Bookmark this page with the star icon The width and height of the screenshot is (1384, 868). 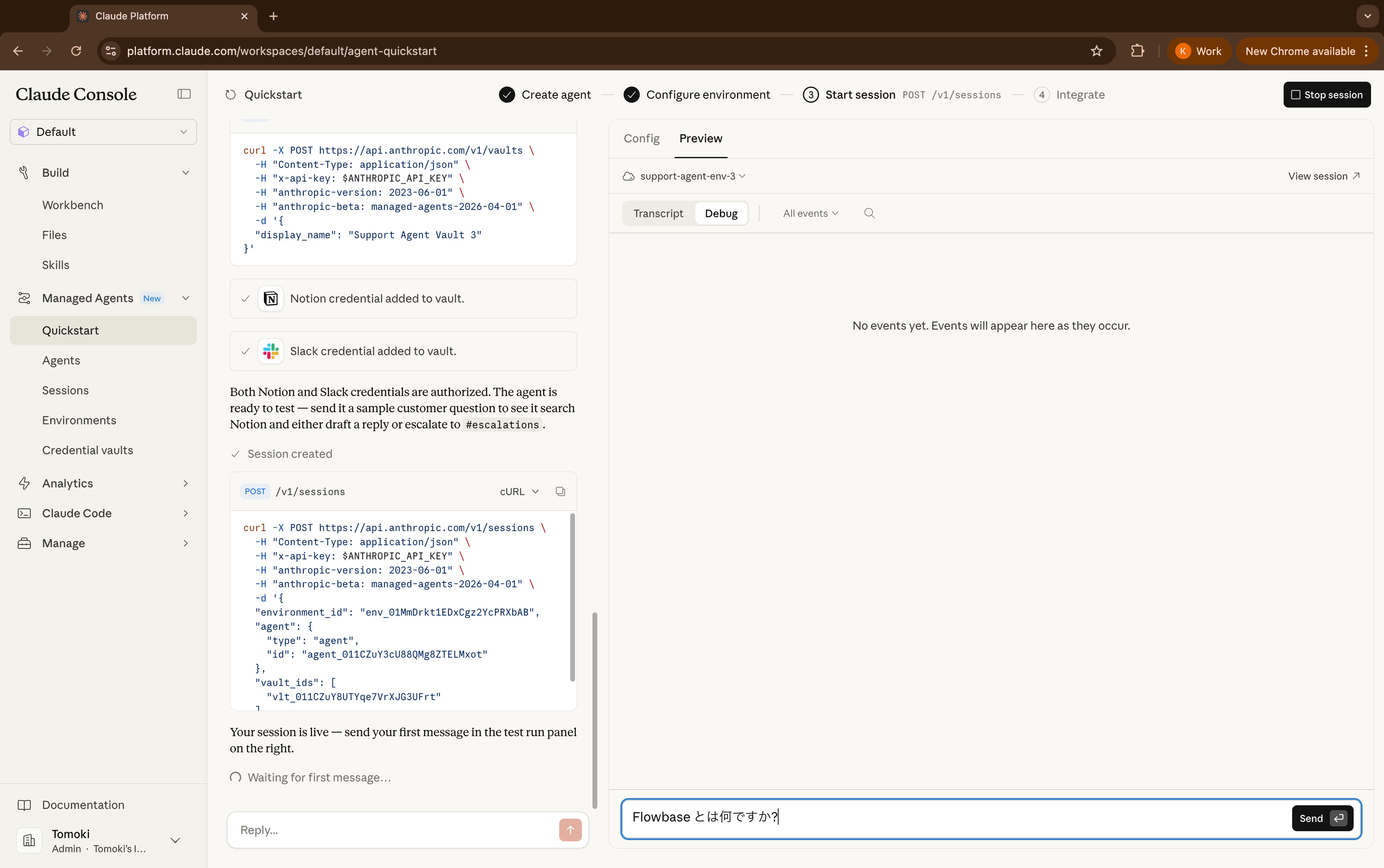[x=1097, y=51]
